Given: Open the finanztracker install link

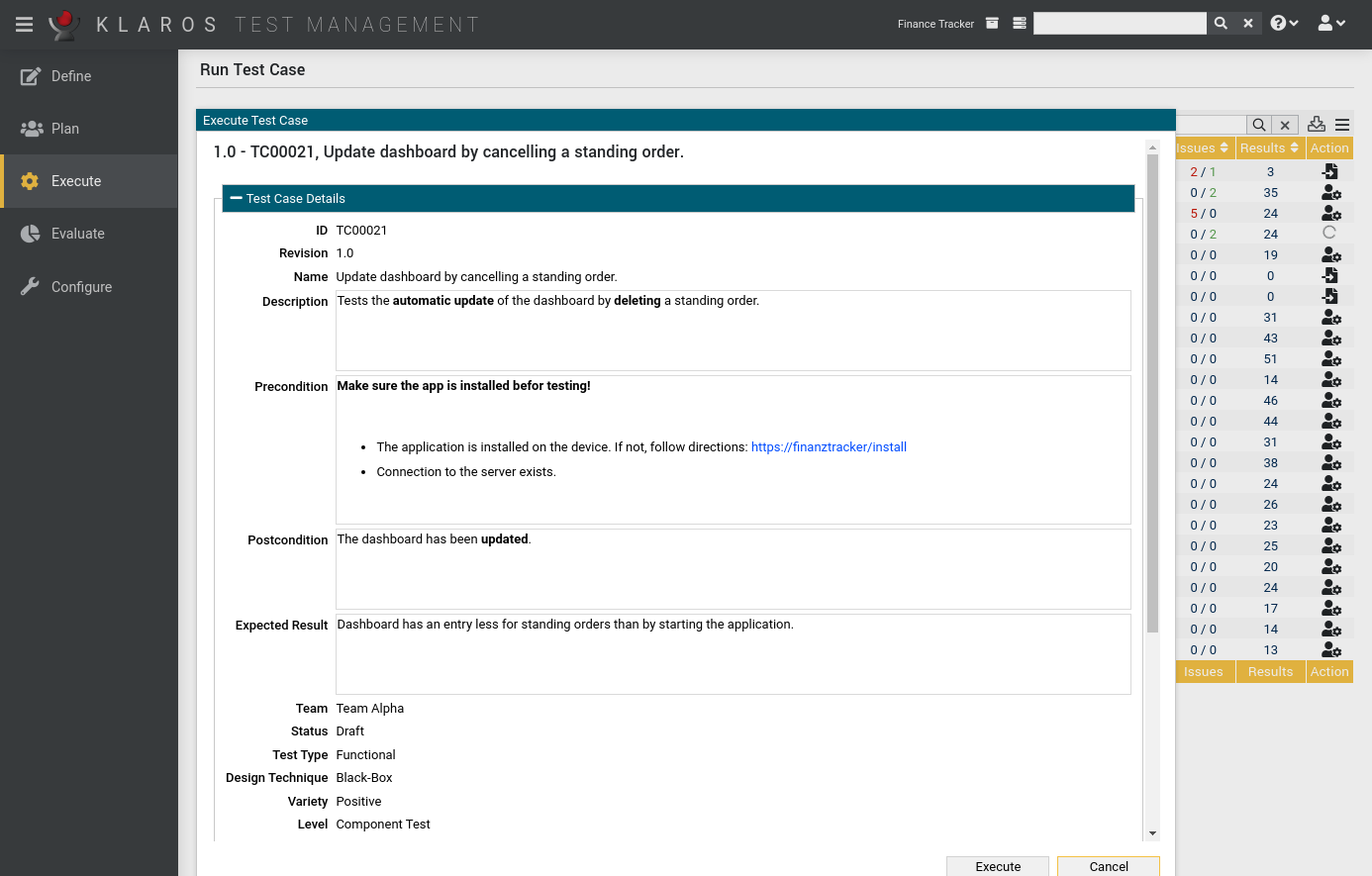Looking at the screenshot, I should (829, 446).
